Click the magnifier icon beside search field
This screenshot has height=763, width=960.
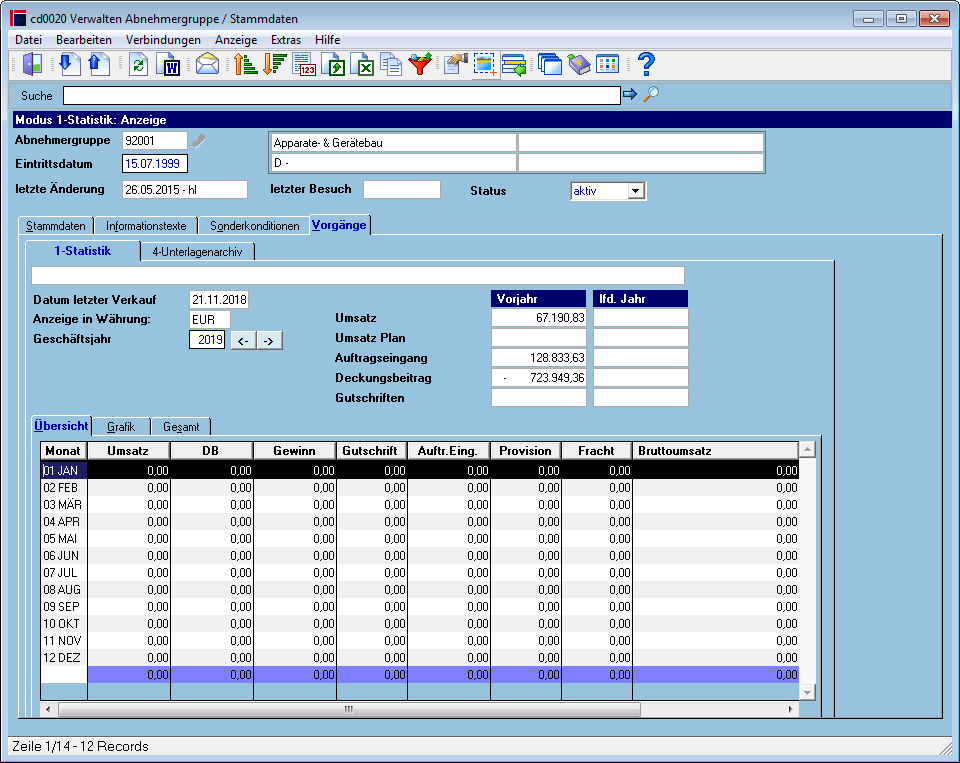(651, 94)
